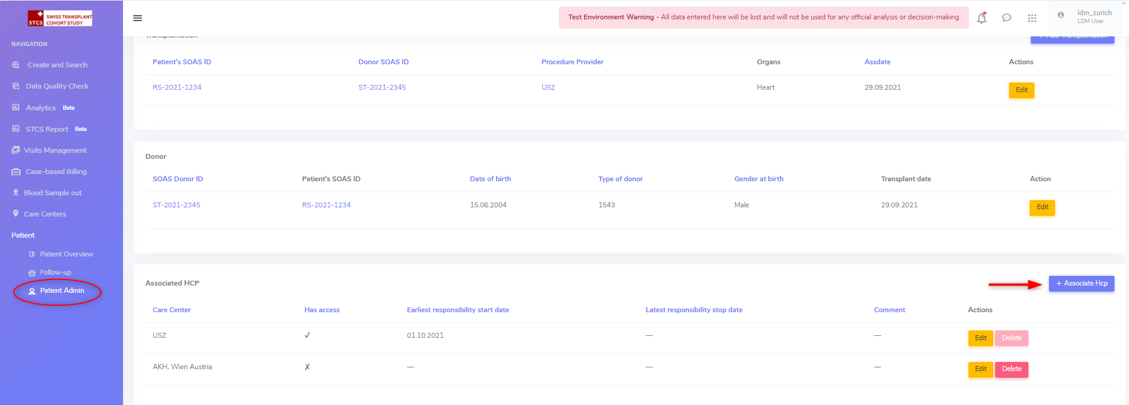Image resolution: width=1129 pixels, height=405 pixels.
Task: Sort by Procedure Provider column
Action: pos(572,62)
